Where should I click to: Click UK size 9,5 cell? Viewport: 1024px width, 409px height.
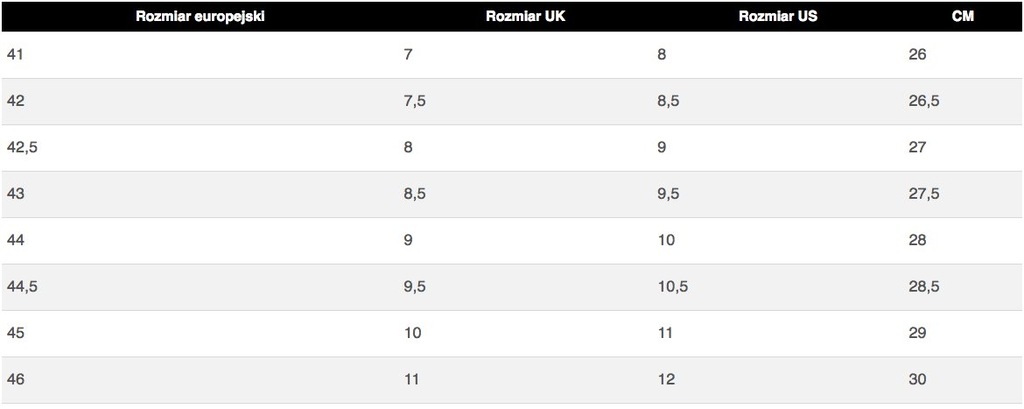[415, 287]
